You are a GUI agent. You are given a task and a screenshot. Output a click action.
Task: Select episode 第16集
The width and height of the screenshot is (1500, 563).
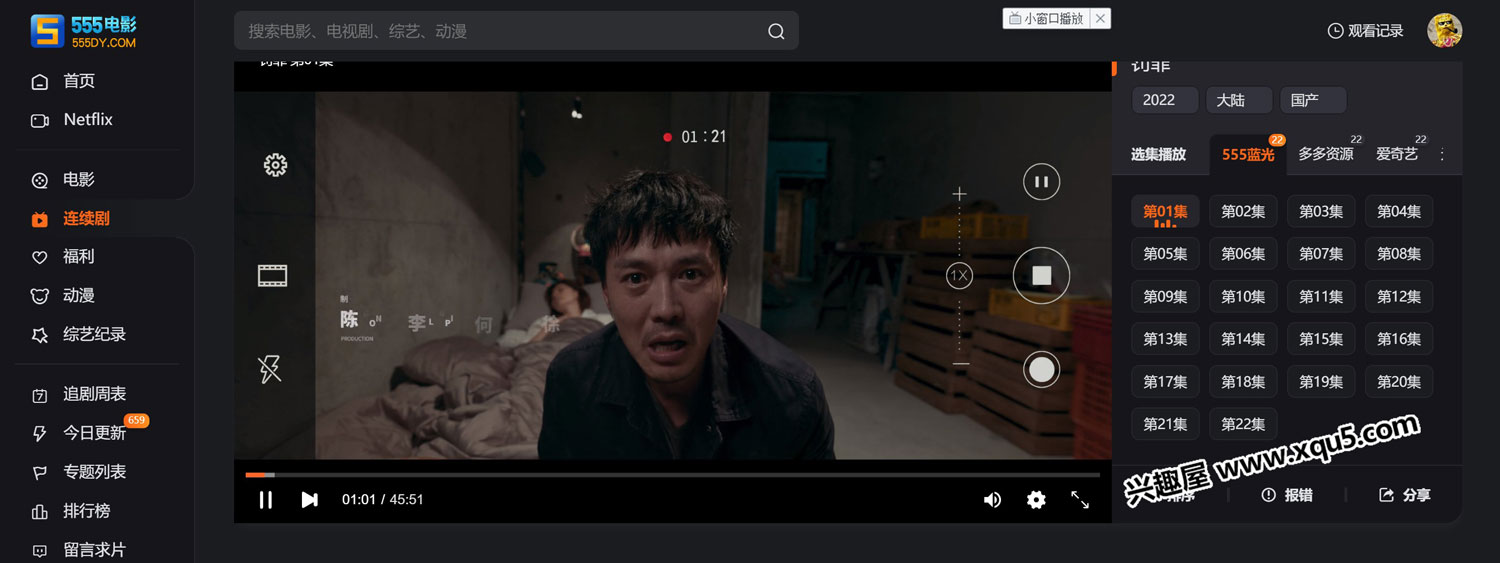point(1399,339)
